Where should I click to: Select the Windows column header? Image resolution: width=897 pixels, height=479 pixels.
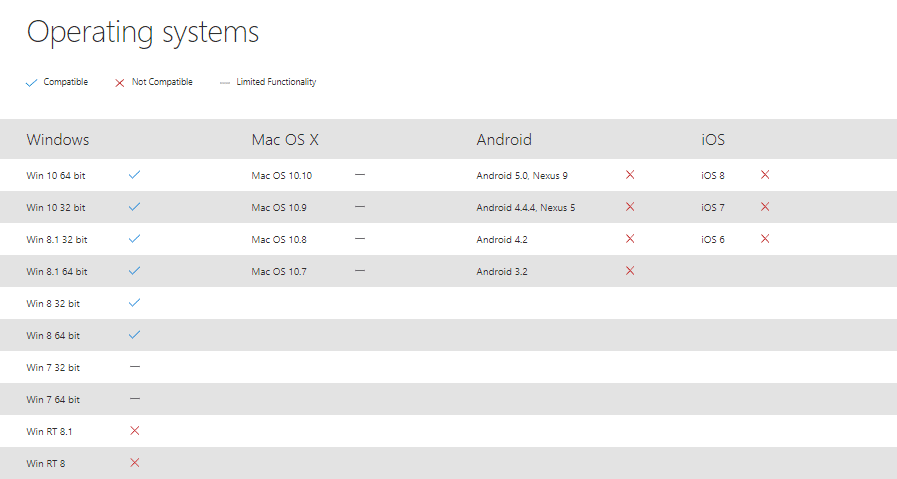(58, 140)
